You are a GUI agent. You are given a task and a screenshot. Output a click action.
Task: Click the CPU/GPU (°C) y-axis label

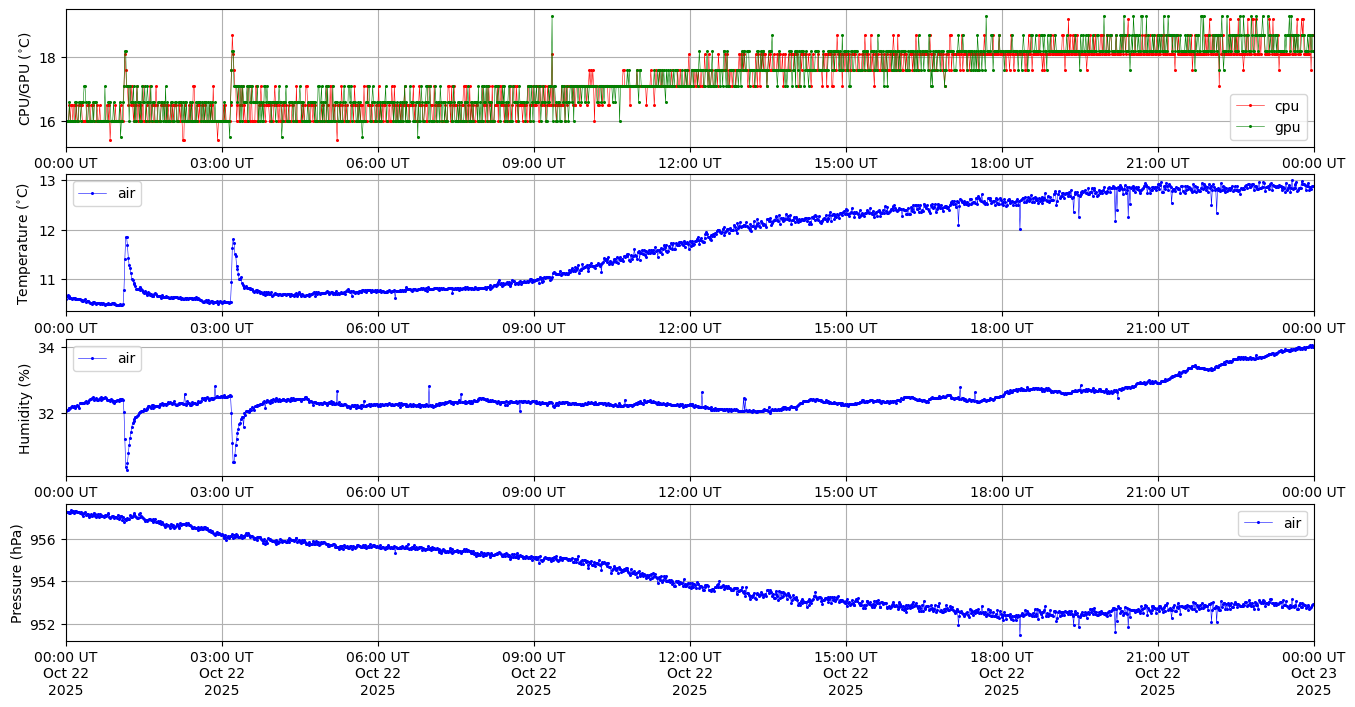pyautogui.click(x=25, y=79)
